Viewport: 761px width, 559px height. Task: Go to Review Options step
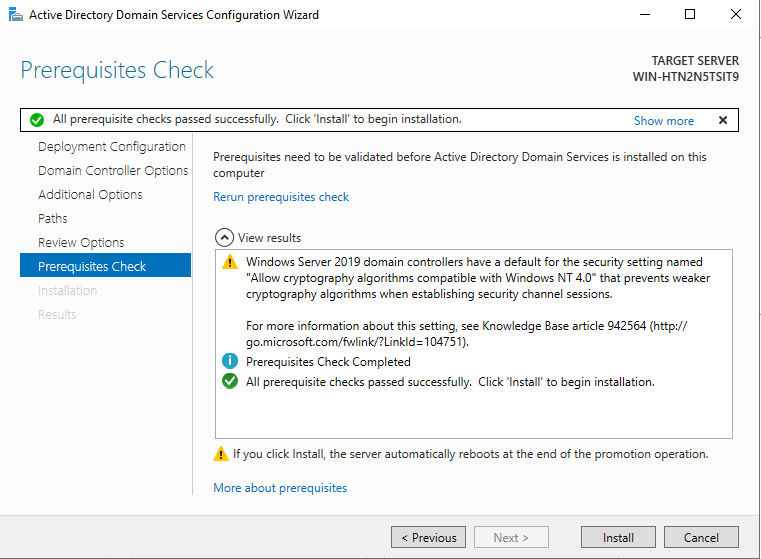pyautogui.click(x=81, y=242)
